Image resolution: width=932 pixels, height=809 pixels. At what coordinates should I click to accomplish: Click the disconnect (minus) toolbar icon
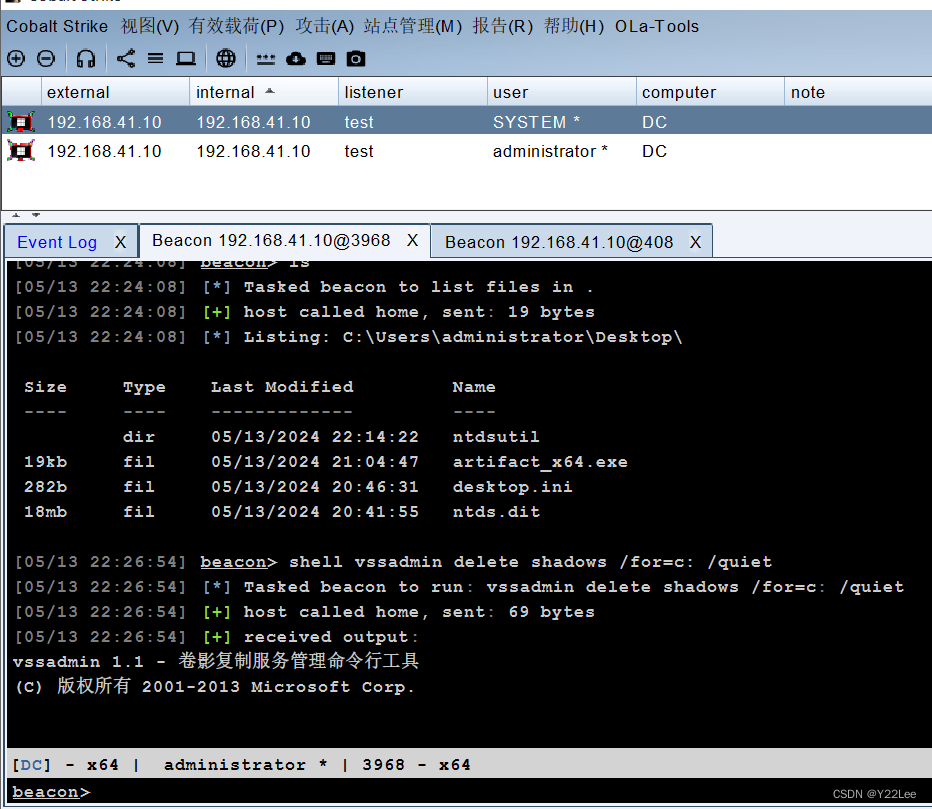pyautogui.click(x=46, y=58)
